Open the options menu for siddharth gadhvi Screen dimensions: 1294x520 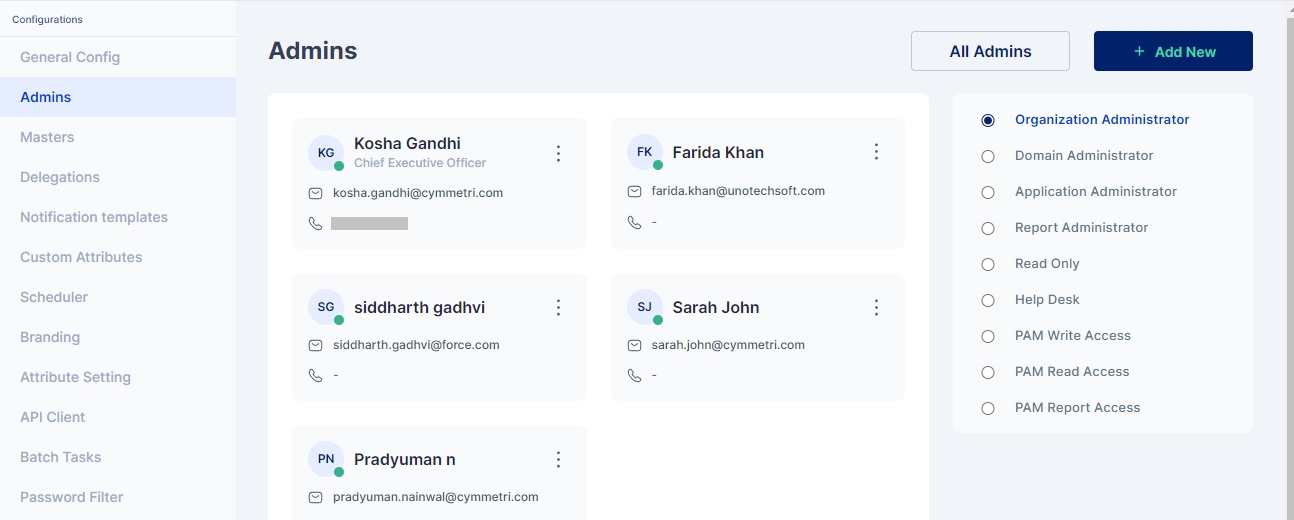pos(559,308)
